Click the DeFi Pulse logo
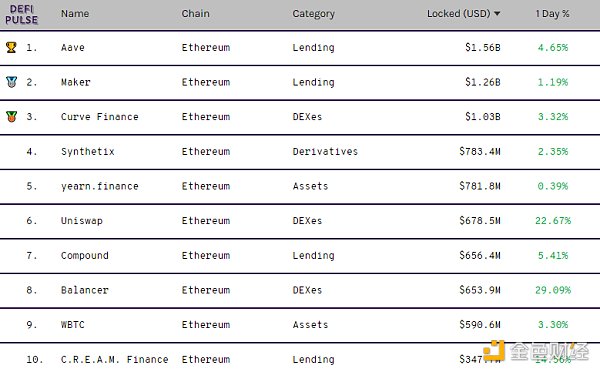 point(21,15)
